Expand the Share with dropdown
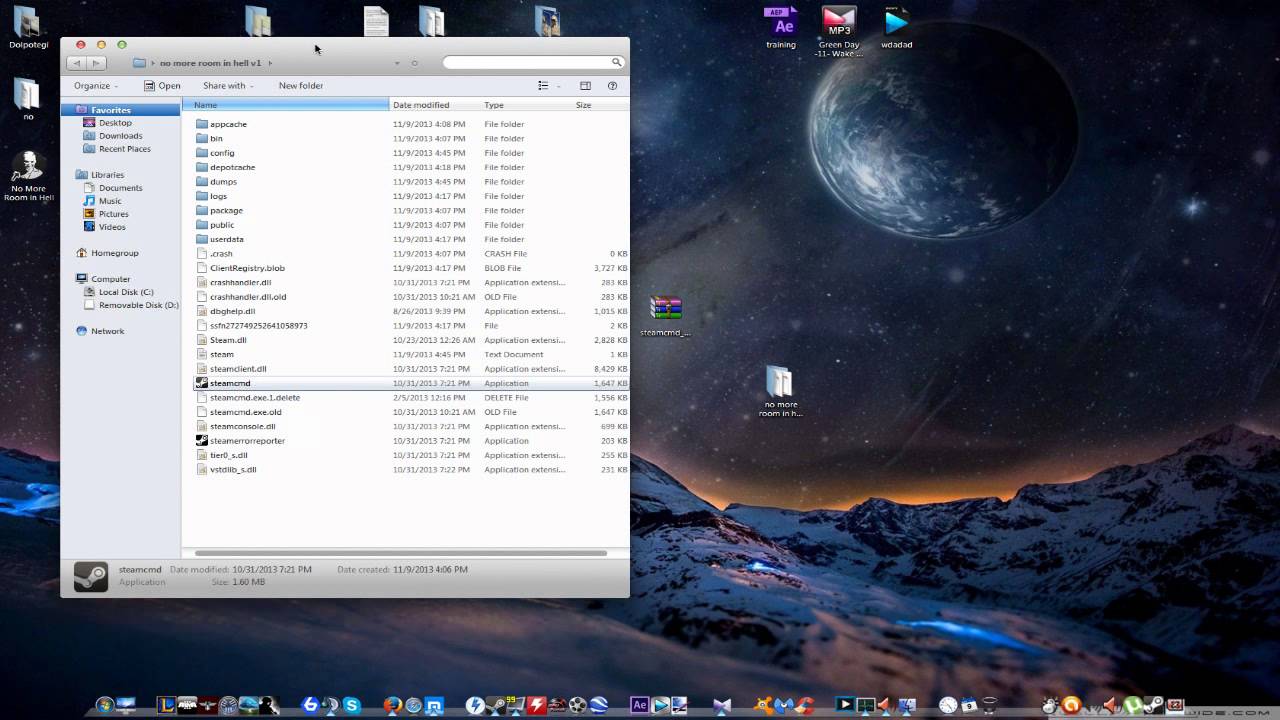The height and width of the screenshot is (720, 1280). [x=228, y=85]
